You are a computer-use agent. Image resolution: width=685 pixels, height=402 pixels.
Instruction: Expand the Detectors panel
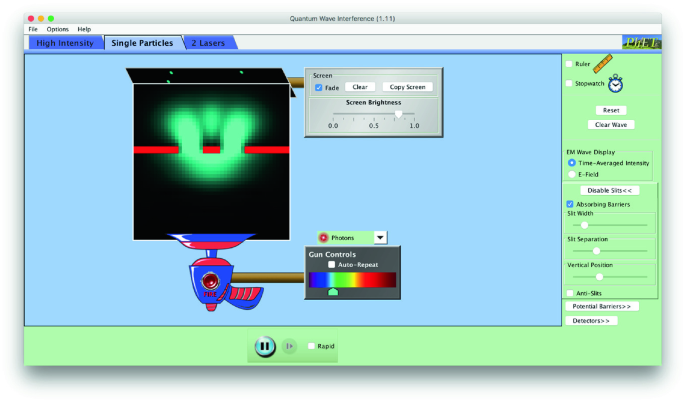coord(591,320)
